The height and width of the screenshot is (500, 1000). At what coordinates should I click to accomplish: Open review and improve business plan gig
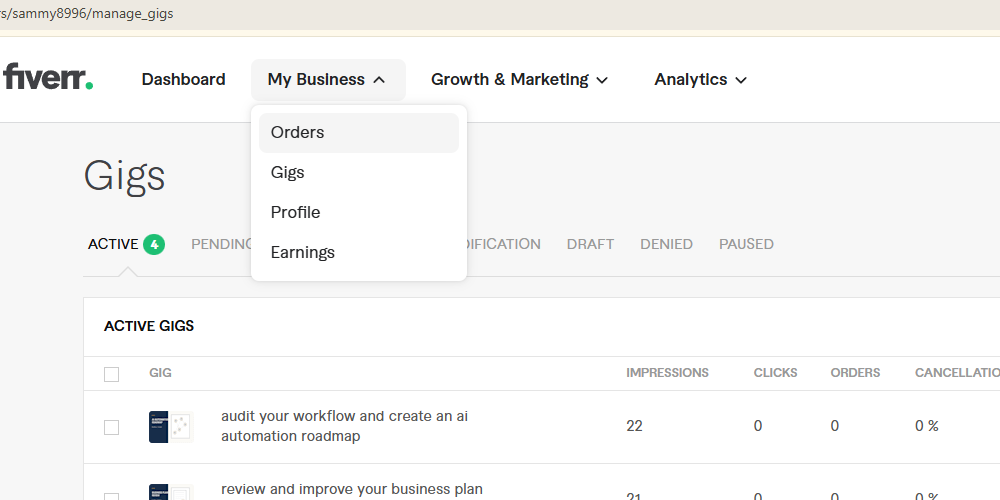coord(352,490)
